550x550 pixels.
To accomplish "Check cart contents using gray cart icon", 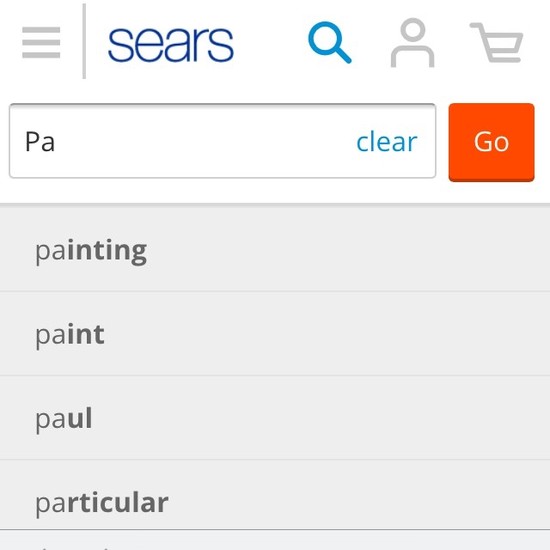I will (x=496, y=42).
